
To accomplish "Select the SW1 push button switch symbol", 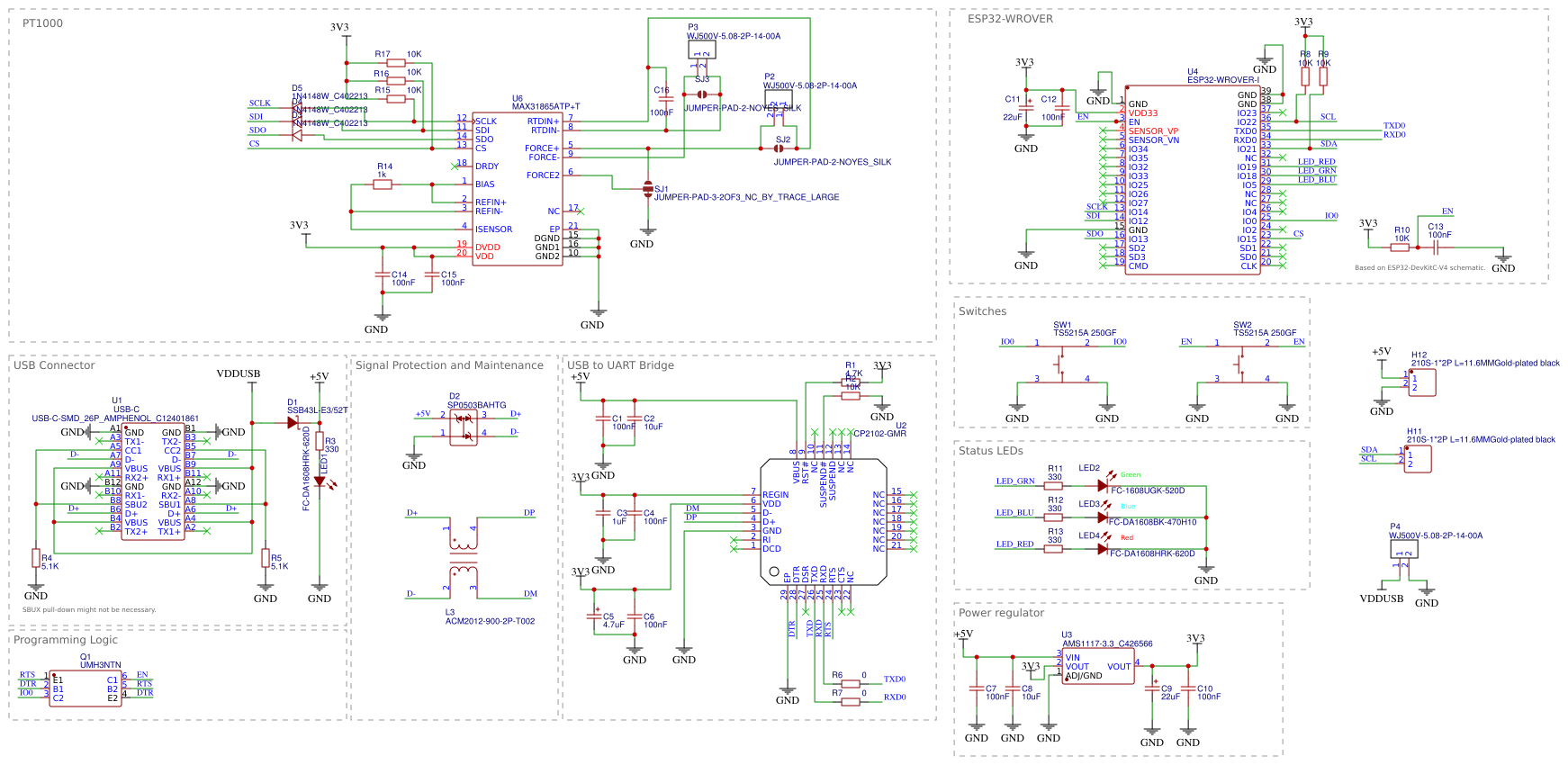I will (1062, 360).
